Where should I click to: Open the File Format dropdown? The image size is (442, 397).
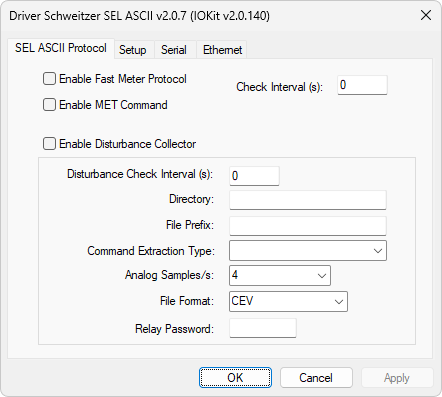[288, 301]
